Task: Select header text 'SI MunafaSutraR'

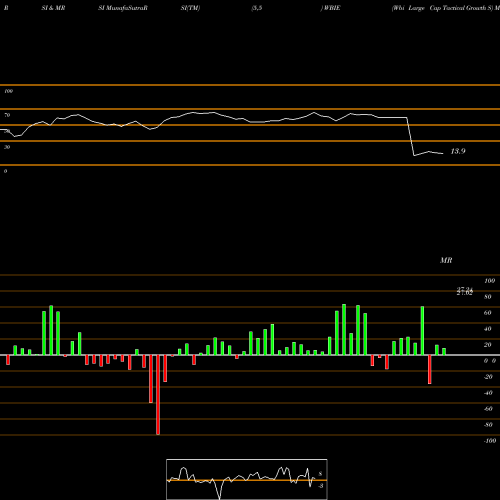Action: coord(123,8)
